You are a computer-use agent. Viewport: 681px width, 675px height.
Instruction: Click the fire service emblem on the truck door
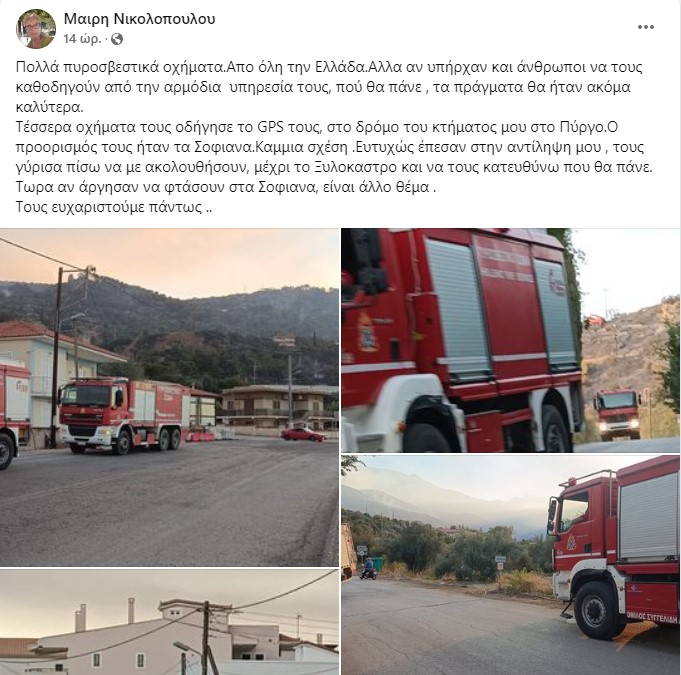(367, 333)
